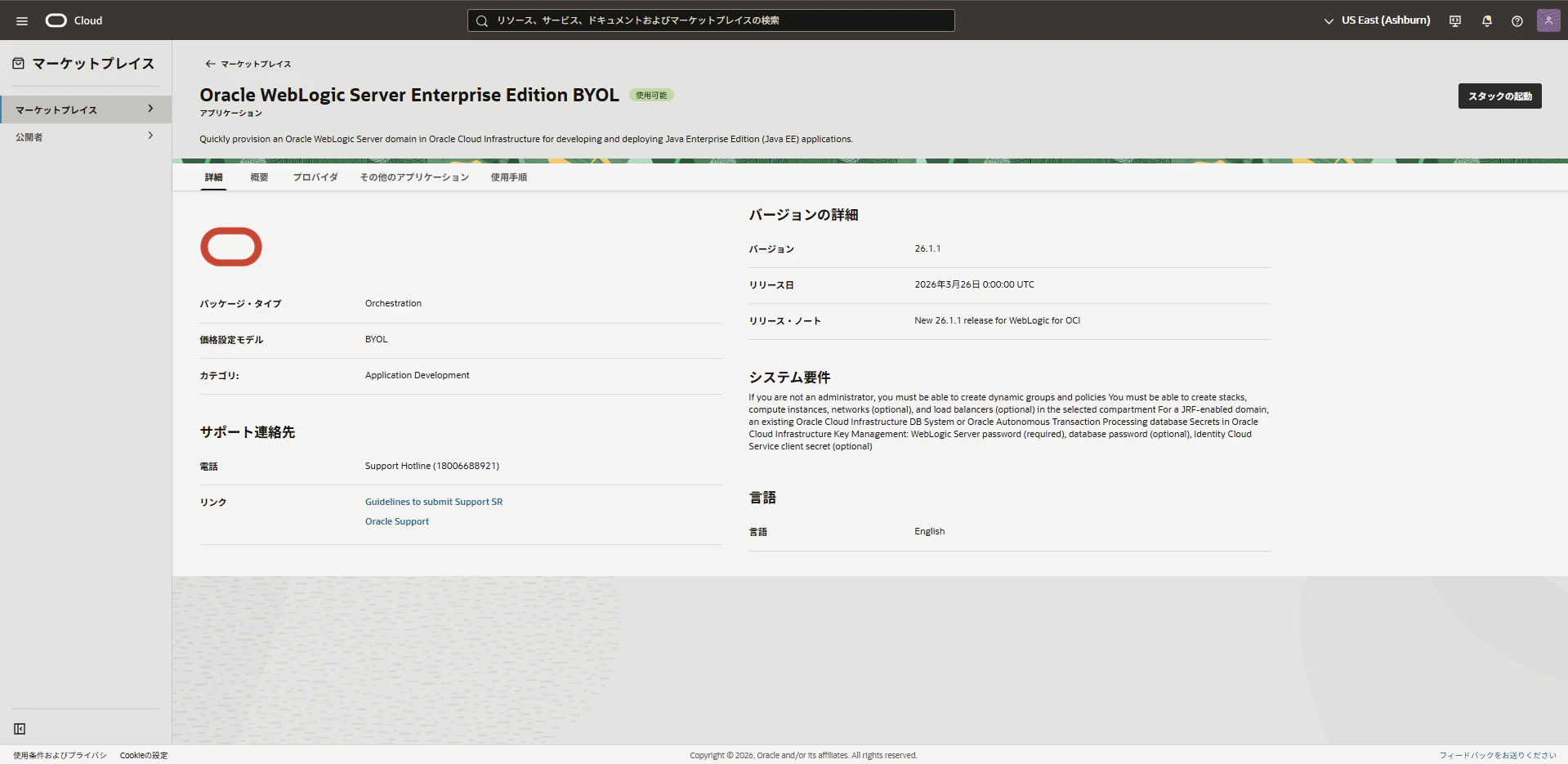This screenshot has width=1568, height=764.
Task: Click the search magnifier icon
Action: coord(482,20)
